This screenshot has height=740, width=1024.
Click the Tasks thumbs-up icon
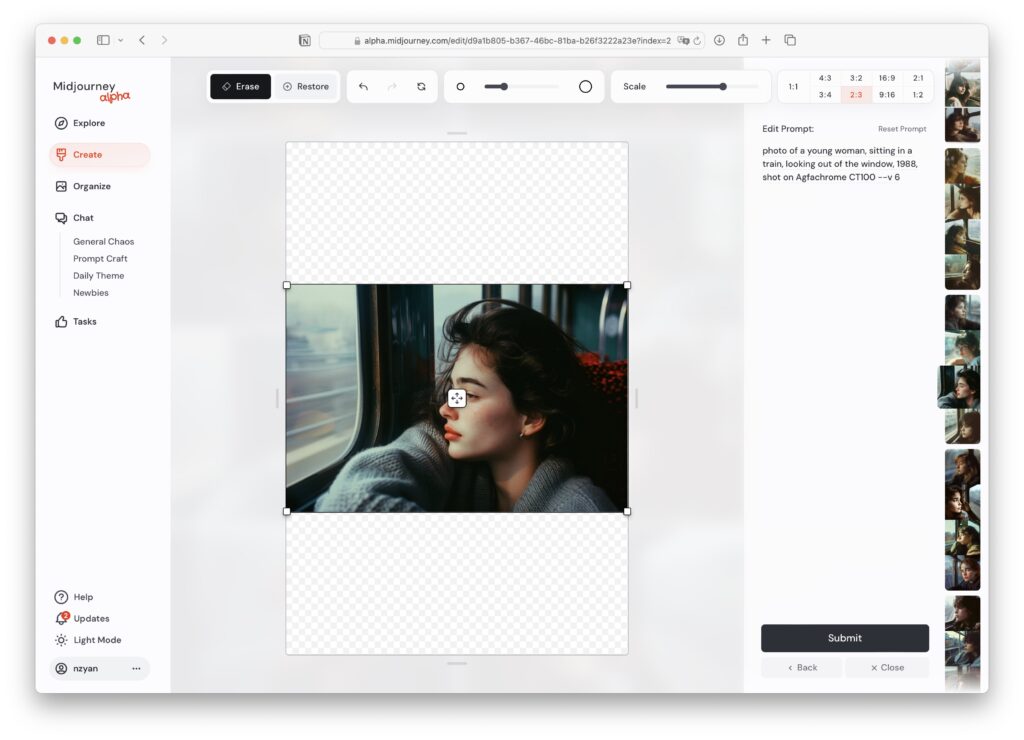(61, 321)
